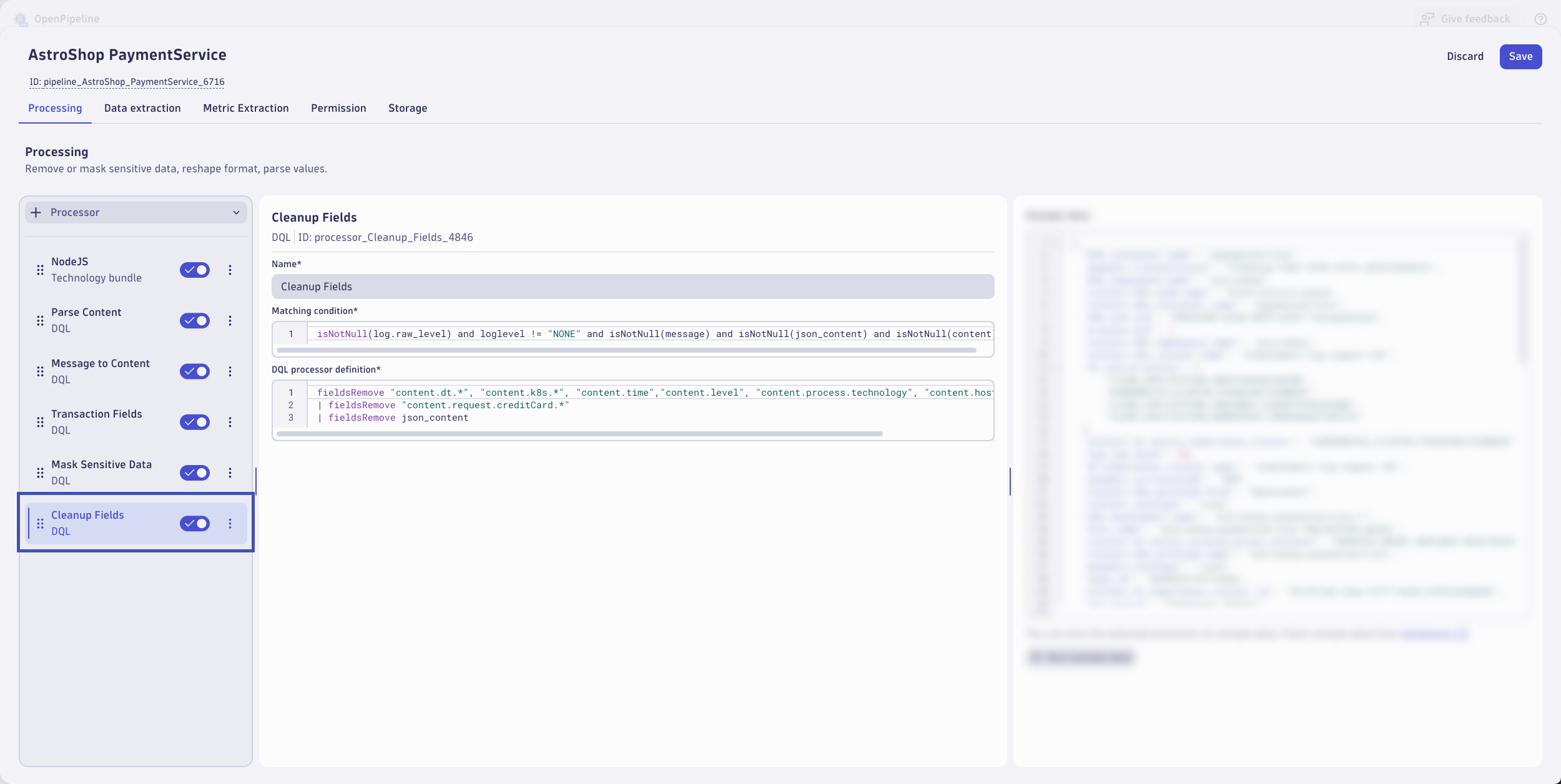This screenshot has width=1561, height=784.
Task: Select the NodeJS Technology bundle processor
Action: (x=135, y=270)
